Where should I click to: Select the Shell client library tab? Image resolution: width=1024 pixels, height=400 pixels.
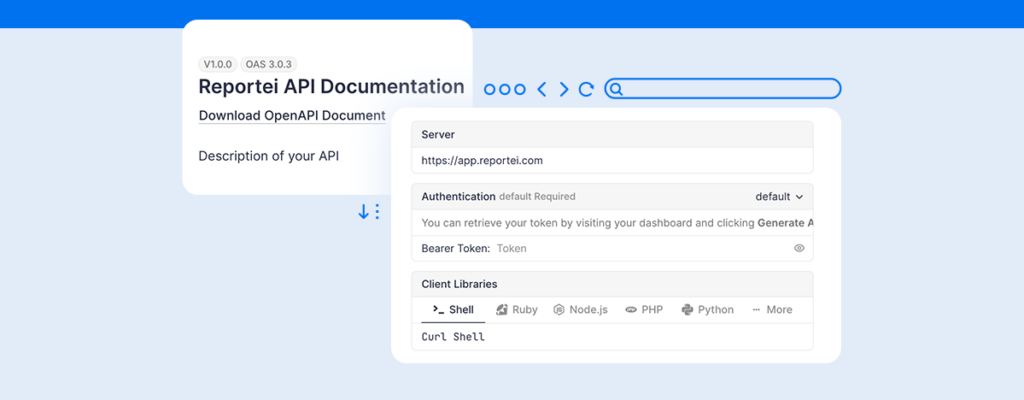tap(453, 310)
